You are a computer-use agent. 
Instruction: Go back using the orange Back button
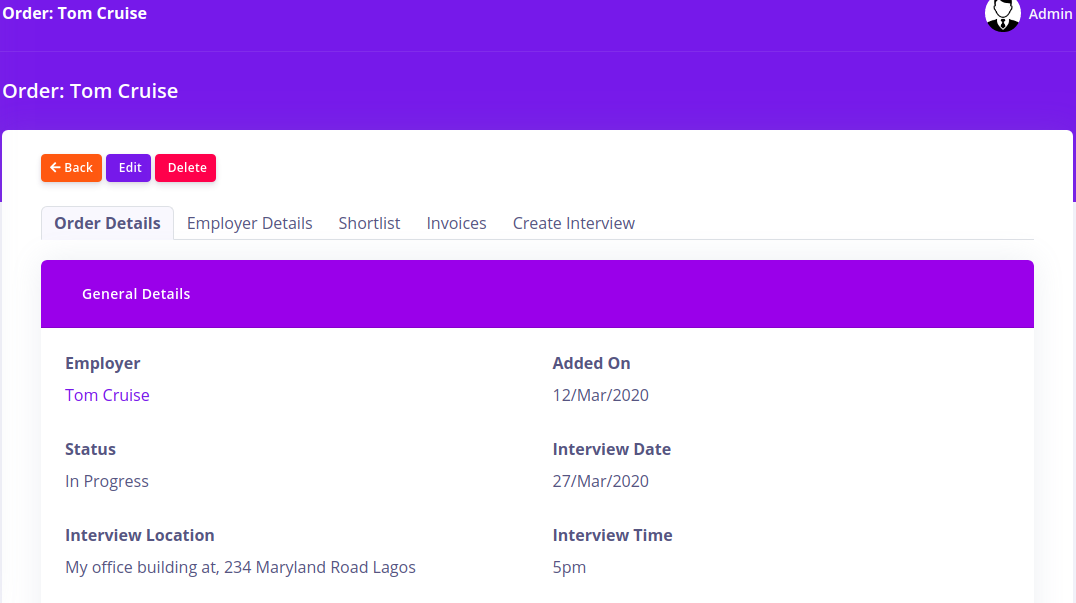point(71,168)
